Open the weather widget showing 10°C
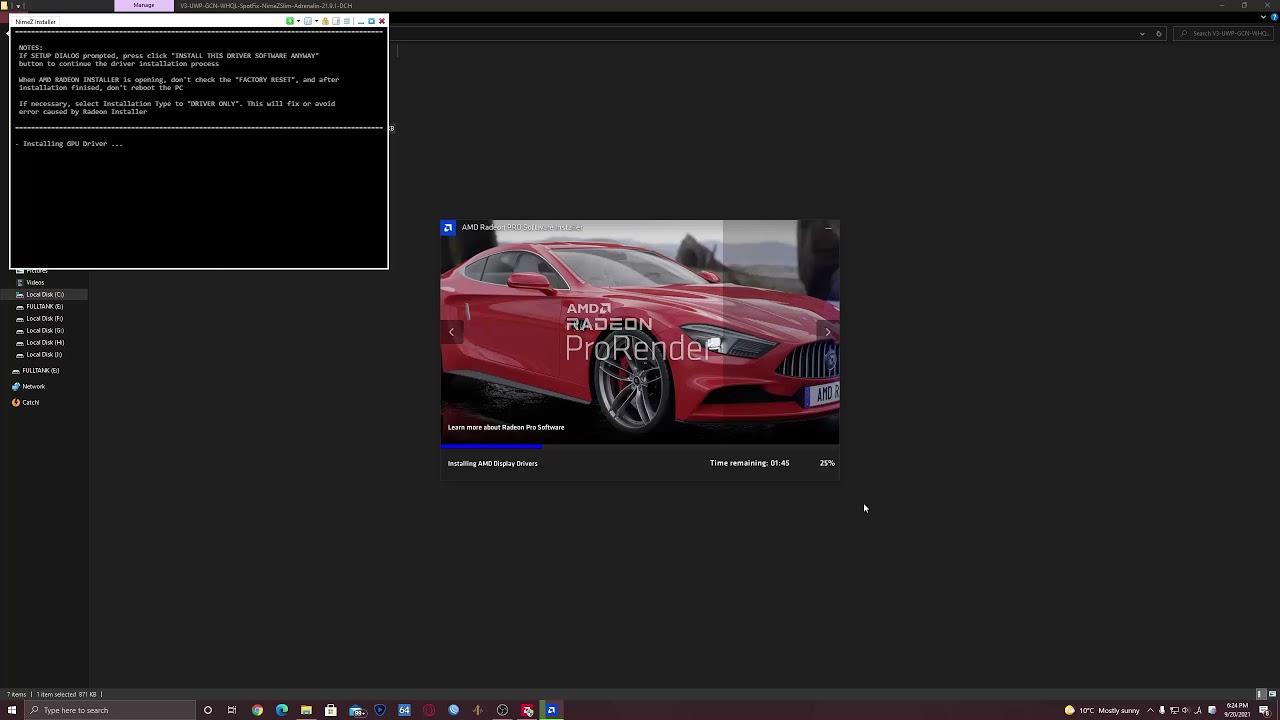Image resolution: width=1280 pixels, height=720 pixels. tap(1102, 710)
